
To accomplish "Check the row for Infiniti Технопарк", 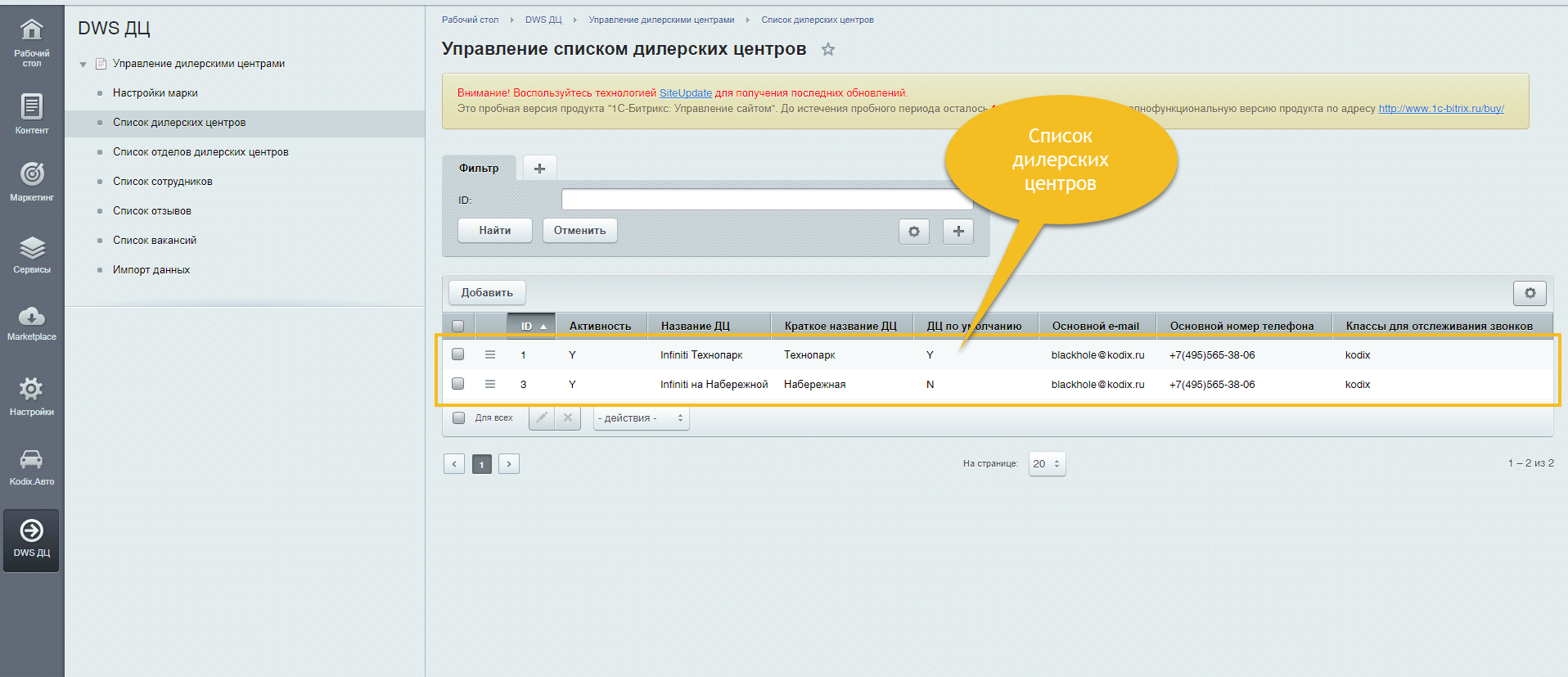I will (x=458, y=354).
